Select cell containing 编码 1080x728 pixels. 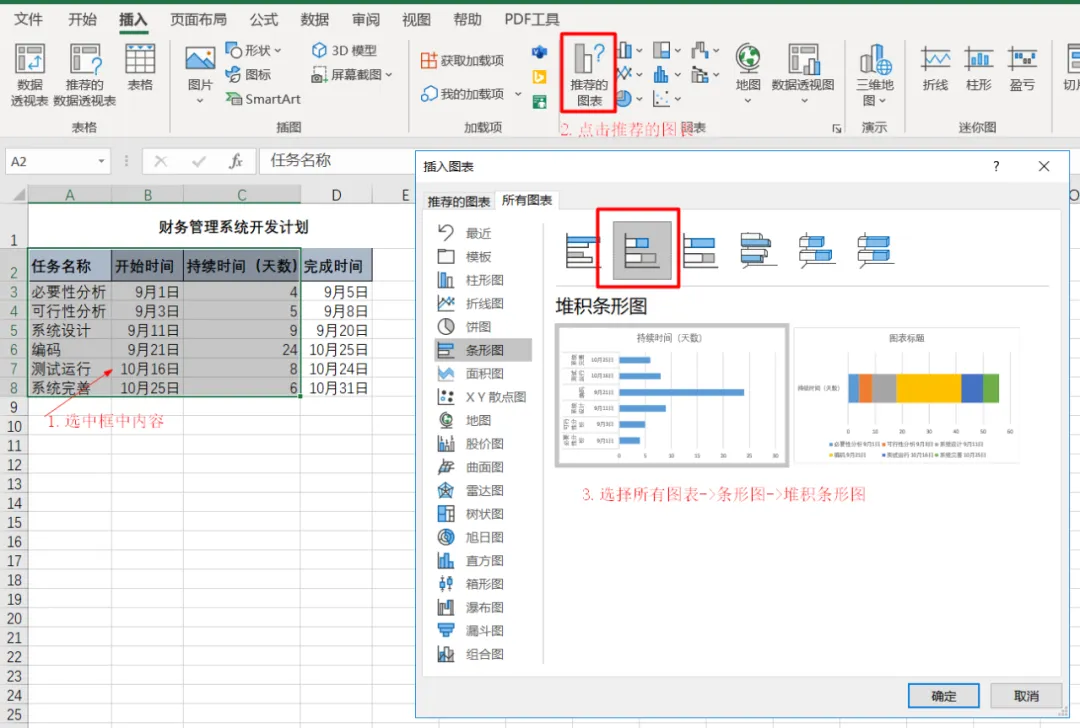[70, 349]
